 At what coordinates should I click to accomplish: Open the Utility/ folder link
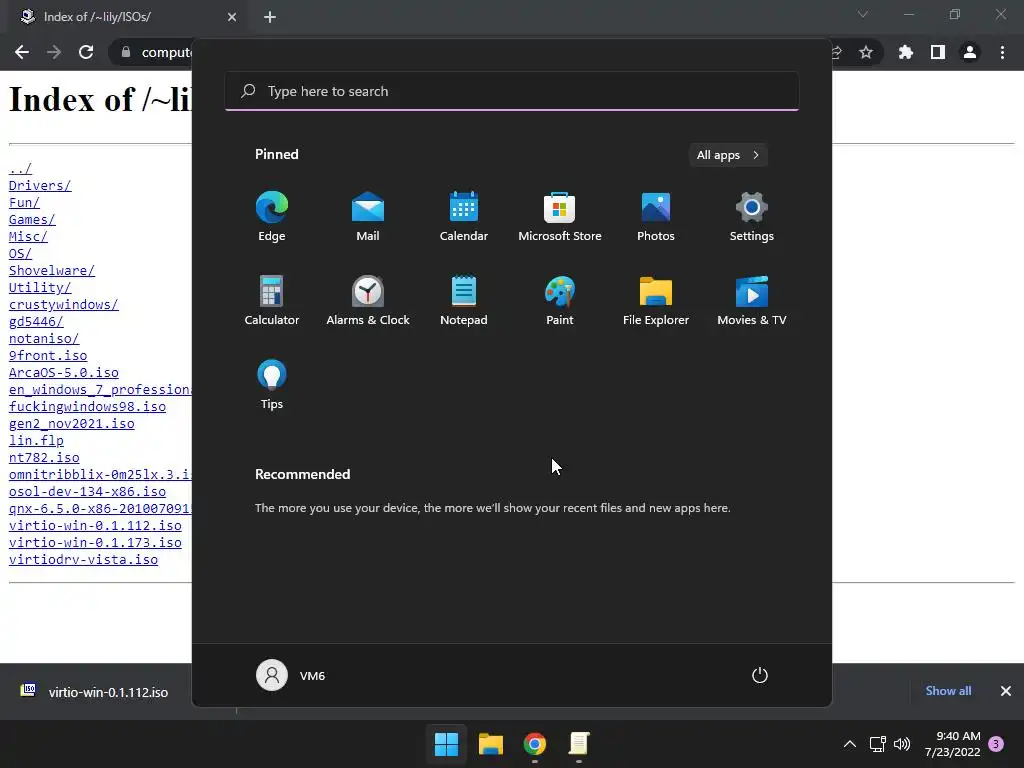coord(40,287)
